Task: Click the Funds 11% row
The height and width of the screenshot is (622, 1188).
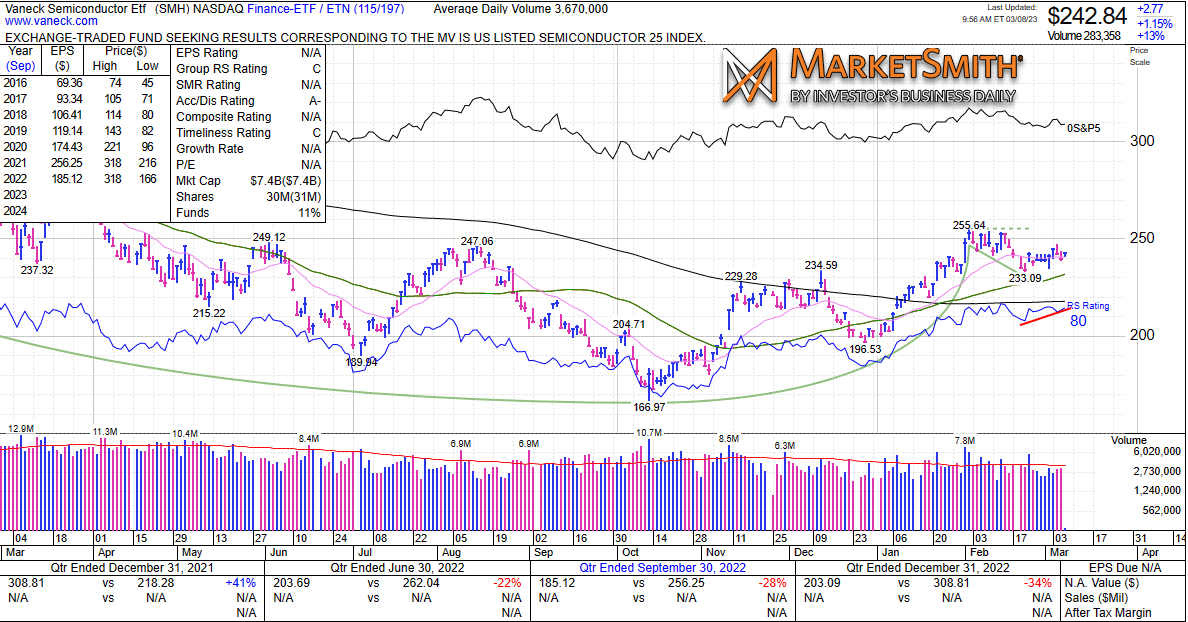Action: click(x=249, y=212)
